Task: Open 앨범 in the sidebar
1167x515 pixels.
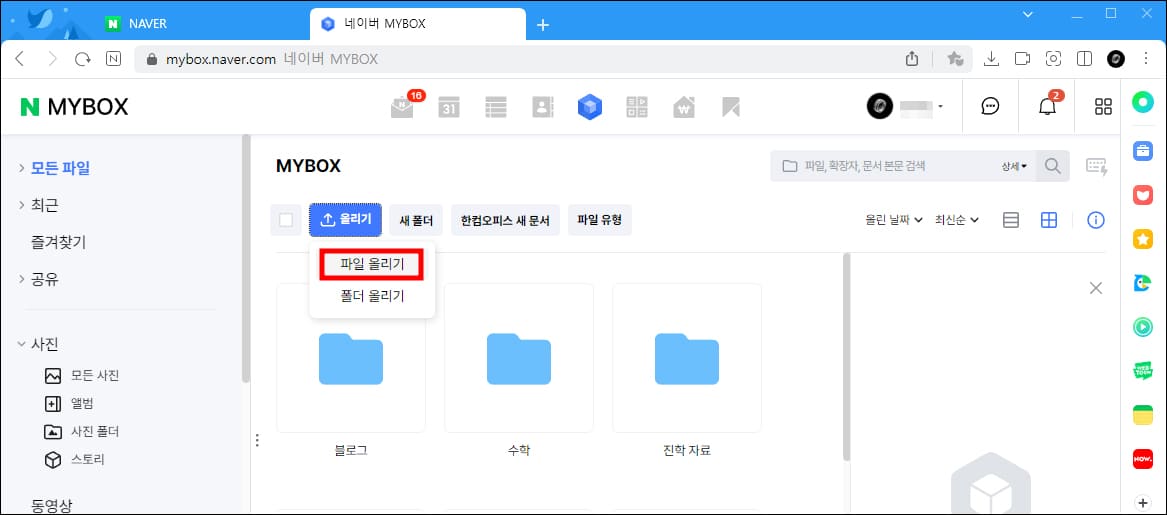Action: tap(82, 403)
